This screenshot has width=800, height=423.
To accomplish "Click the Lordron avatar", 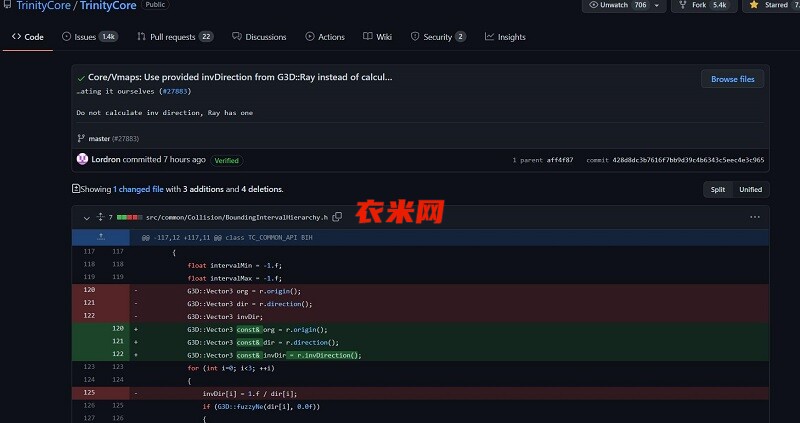I will click(82, 159).
